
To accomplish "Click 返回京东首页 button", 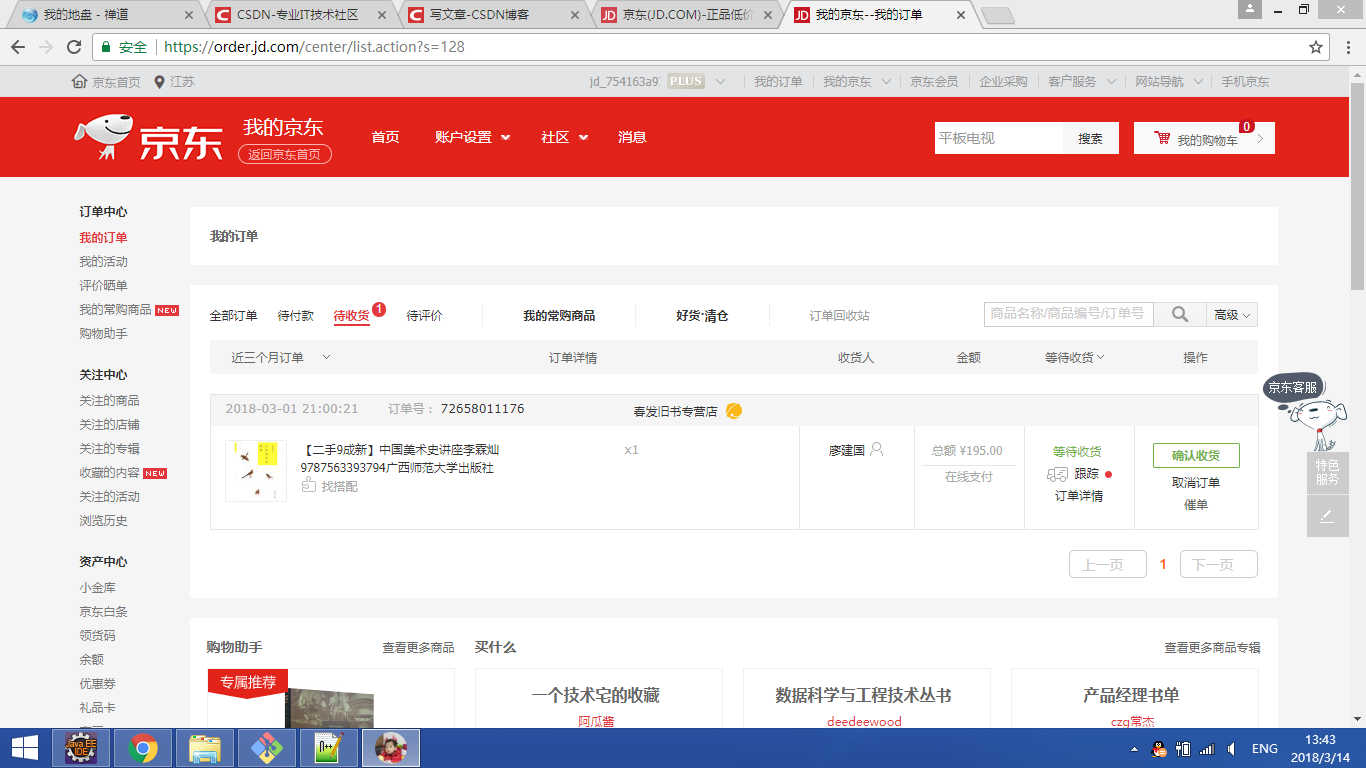I will pos(285,154).
